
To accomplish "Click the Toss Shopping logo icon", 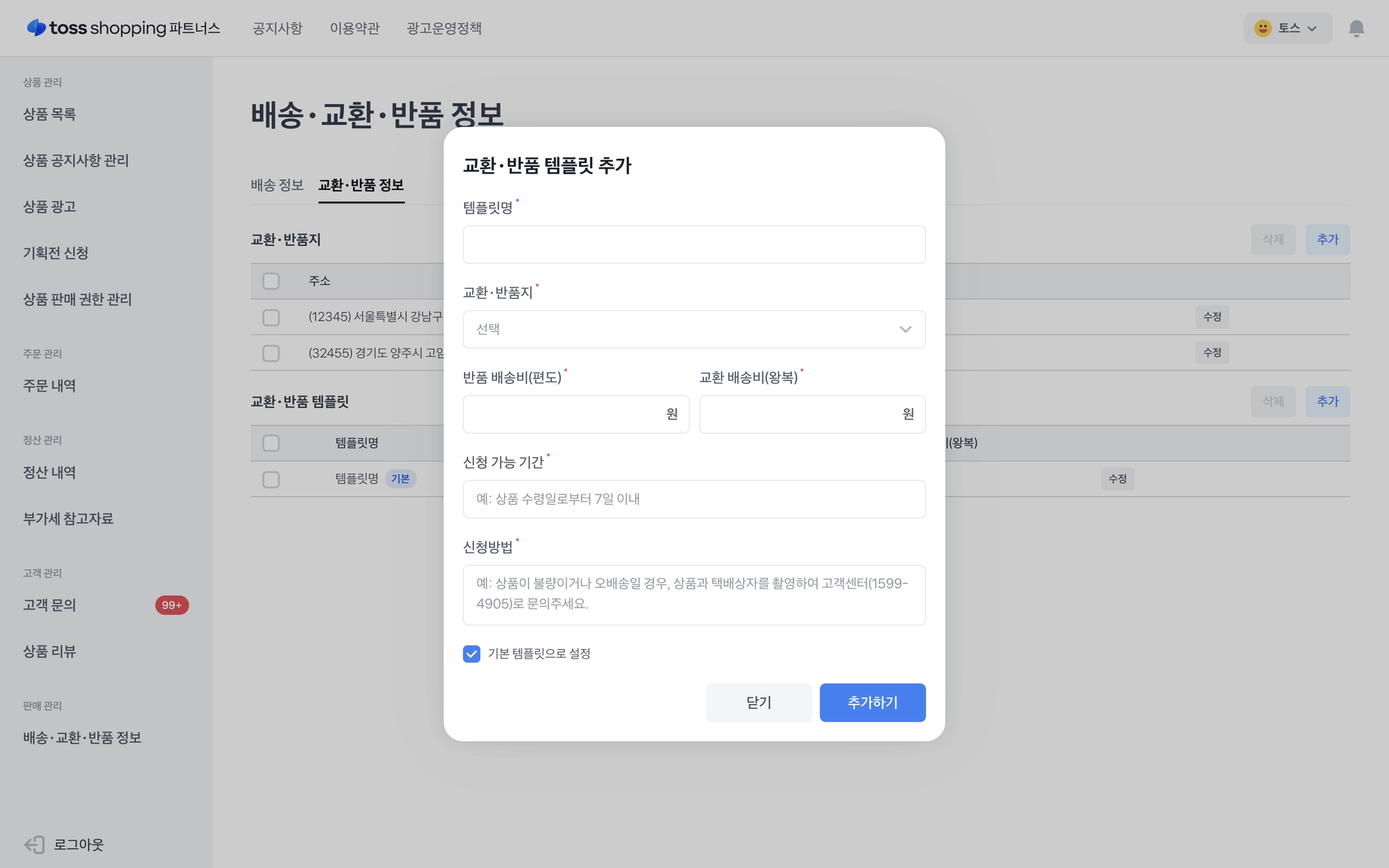I will [x=36, y=28].
